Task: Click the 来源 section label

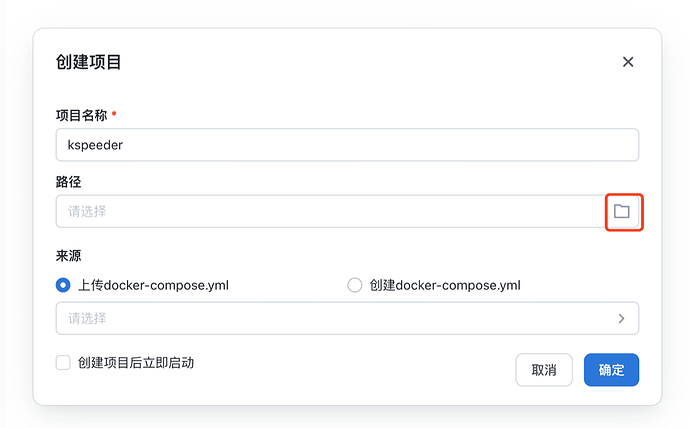Action: pos(68,256)
